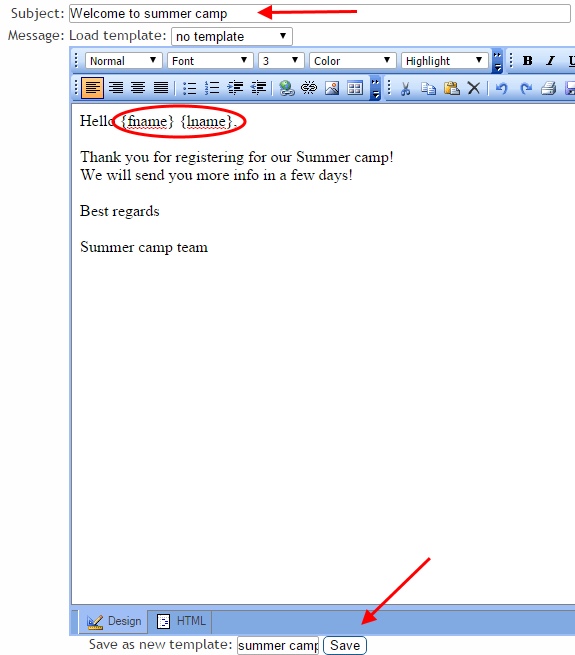Image resolution: width=575 pixels, height=655 pixels.
Task: Switch to the Design tab
Action: point(114,621)
